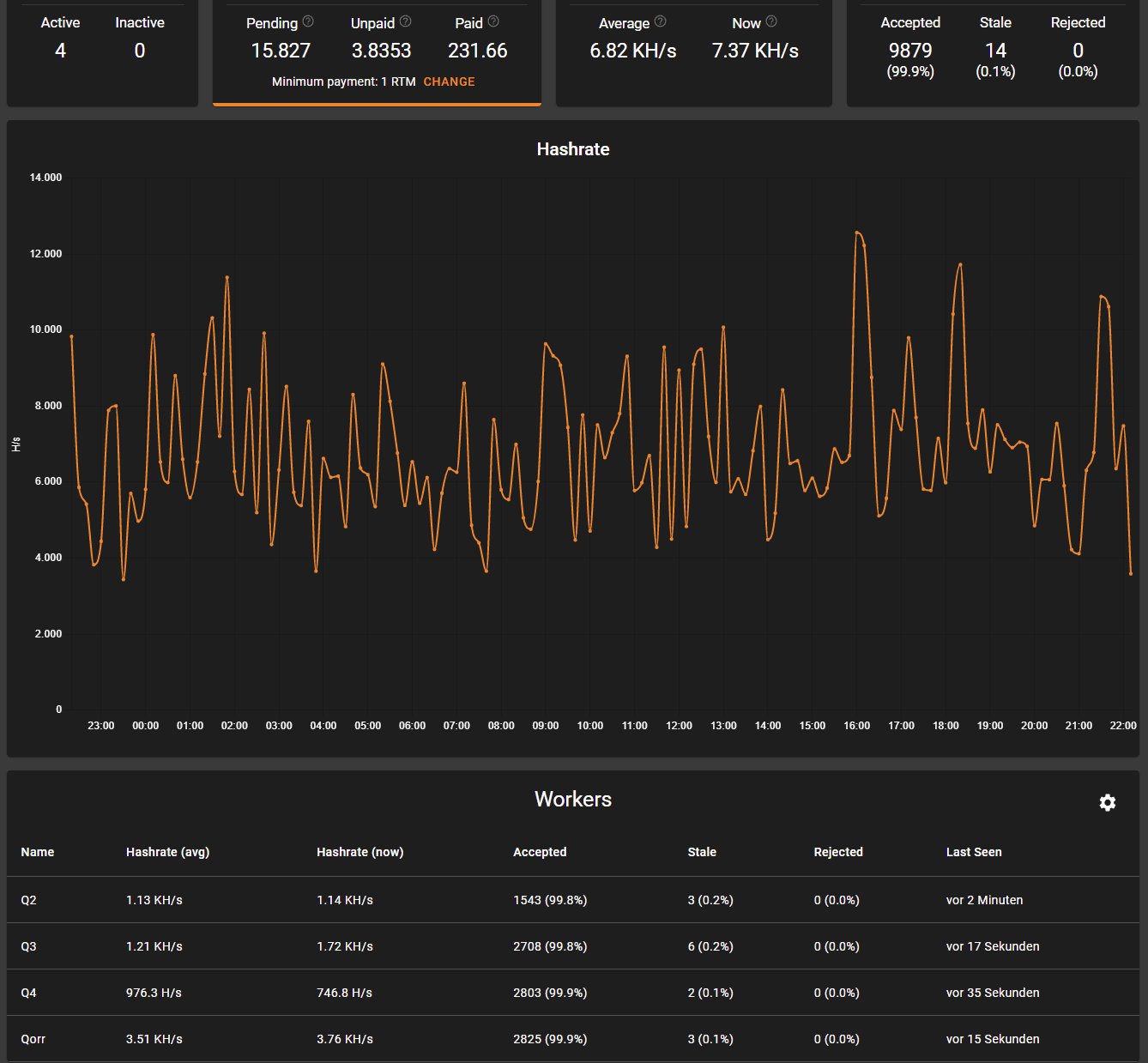1148x1063 pixels.
Task: Click Q2 average hashrate 1.13 KH/s
Action: coord(154,900)
